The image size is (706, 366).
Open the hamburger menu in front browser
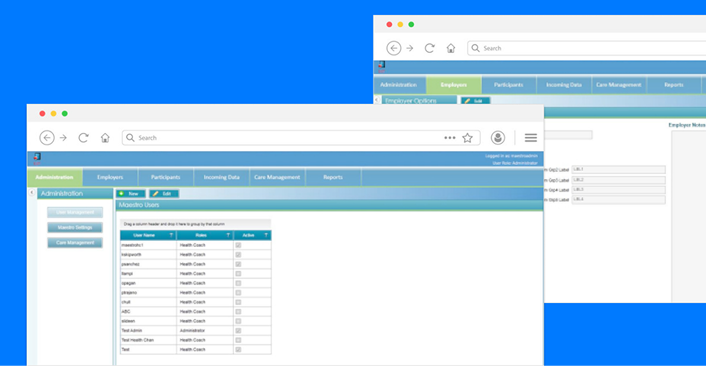(x=531, y=138)
